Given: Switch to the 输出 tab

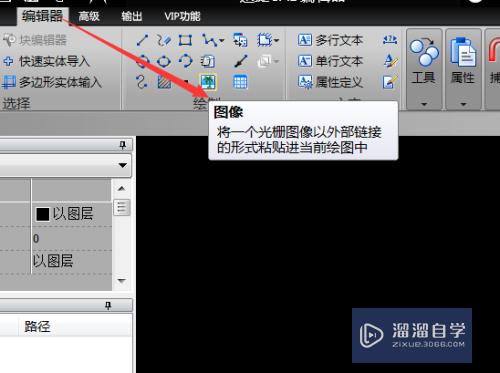Looking at the screenshot, I should 132,16.
